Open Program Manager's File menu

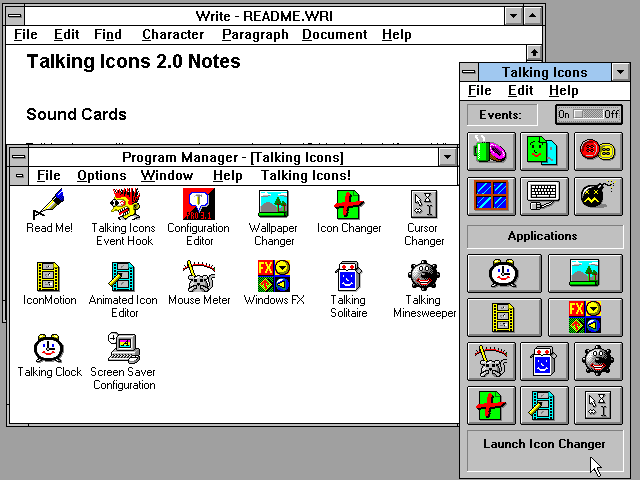tap(49, 176)
